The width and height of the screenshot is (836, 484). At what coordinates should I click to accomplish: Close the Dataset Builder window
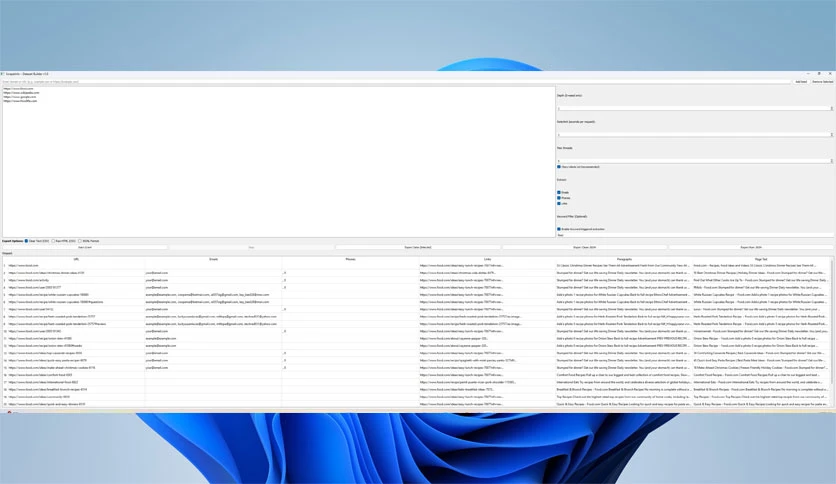(830, 74)
